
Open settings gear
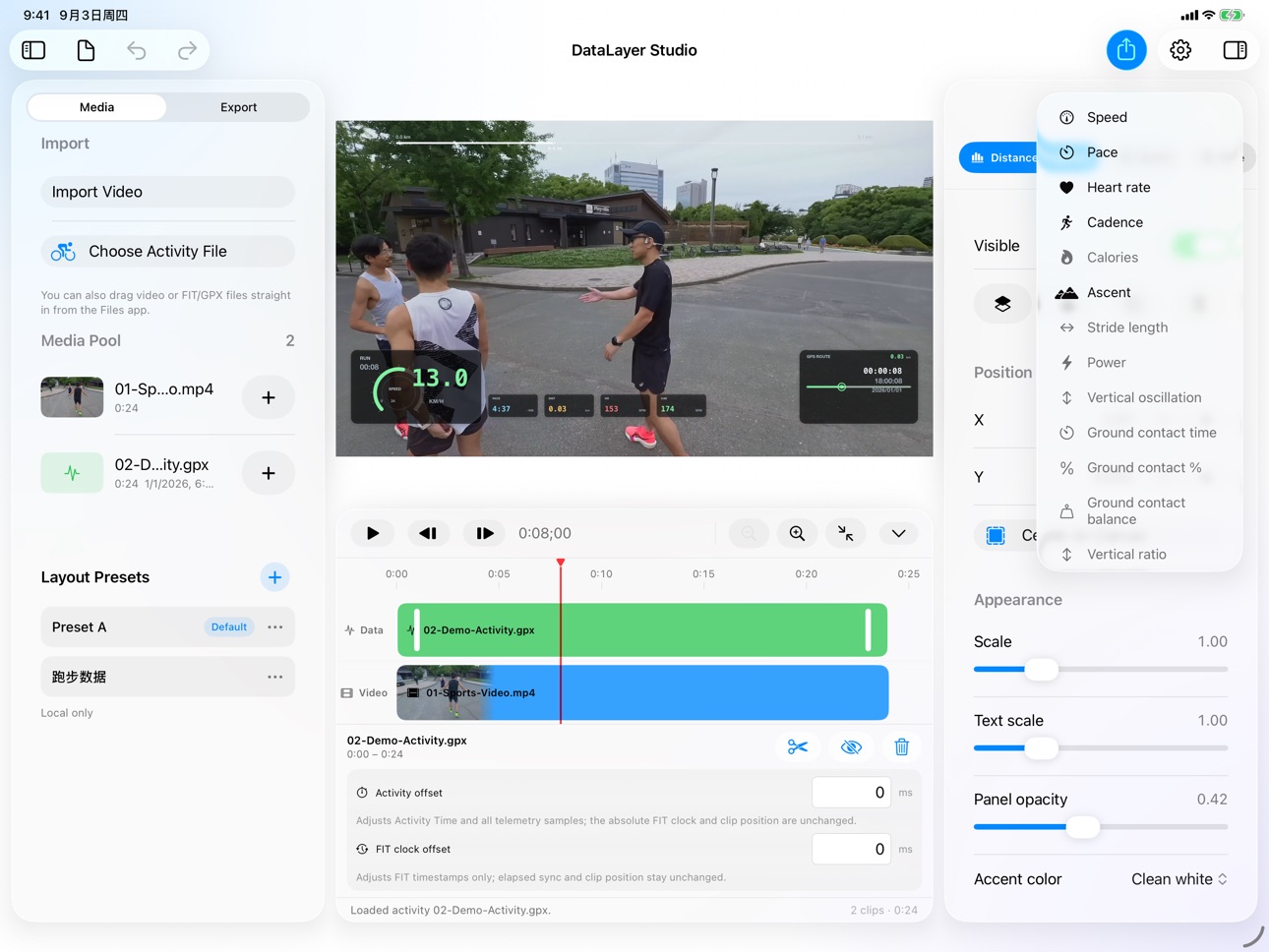click(1180, 50)
